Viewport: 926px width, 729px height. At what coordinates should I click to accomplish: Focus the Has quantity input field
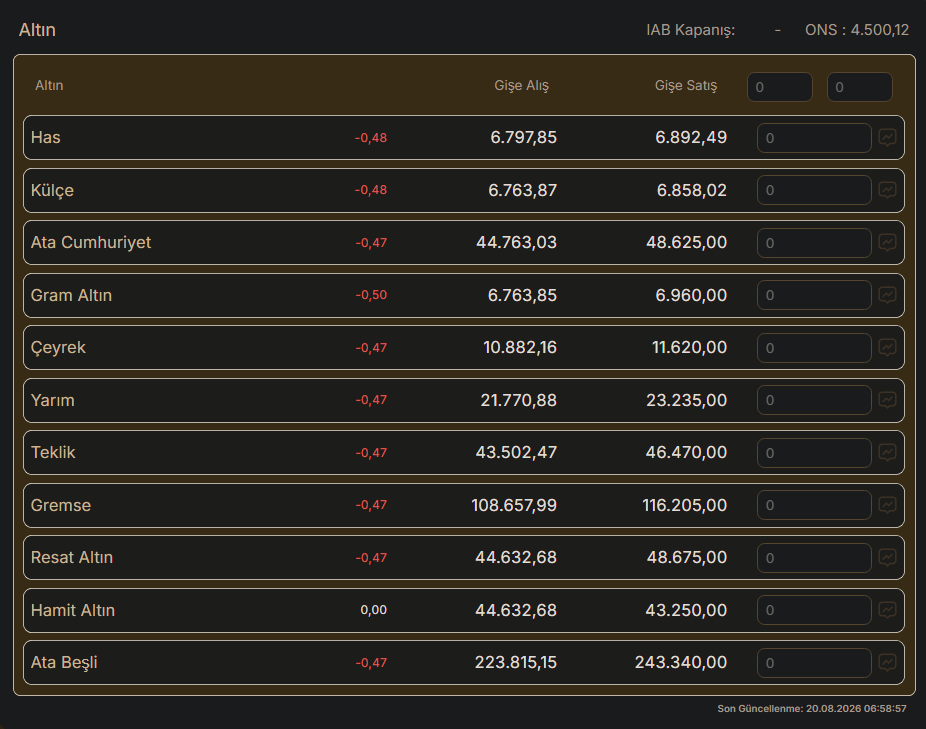[814, 138]
